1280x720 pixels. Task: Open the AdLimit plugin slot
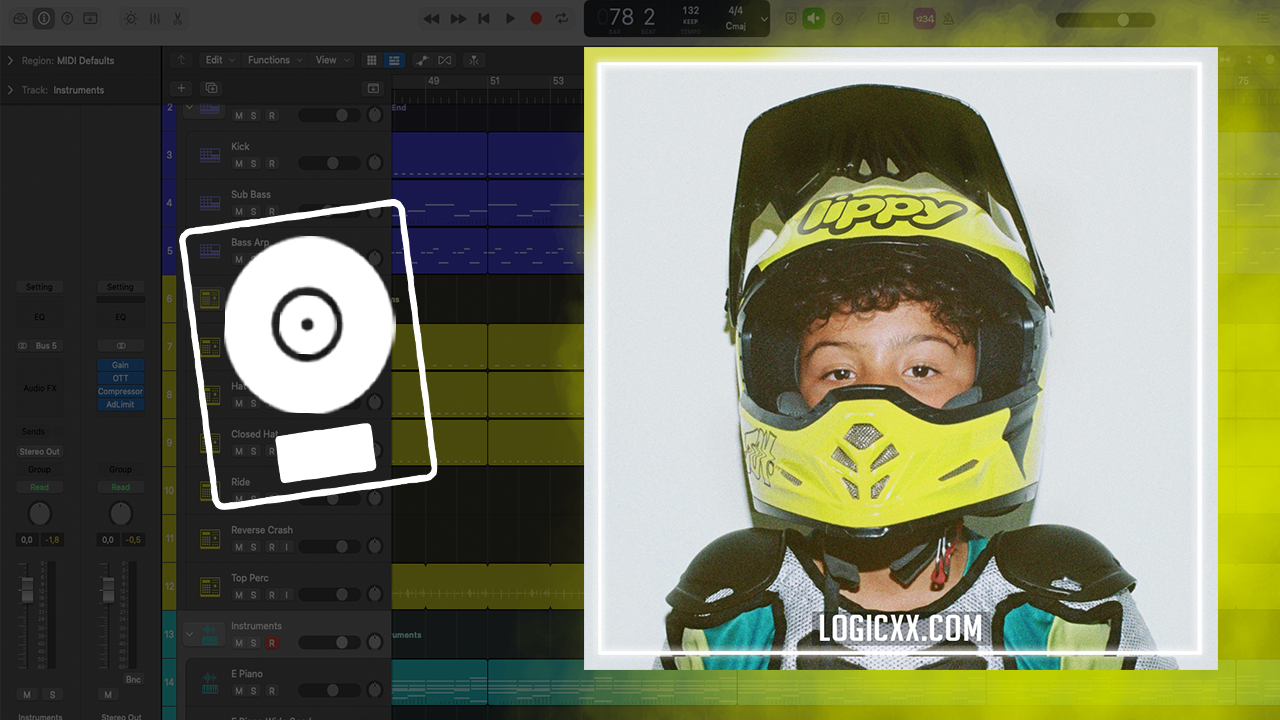coord(120,404)
